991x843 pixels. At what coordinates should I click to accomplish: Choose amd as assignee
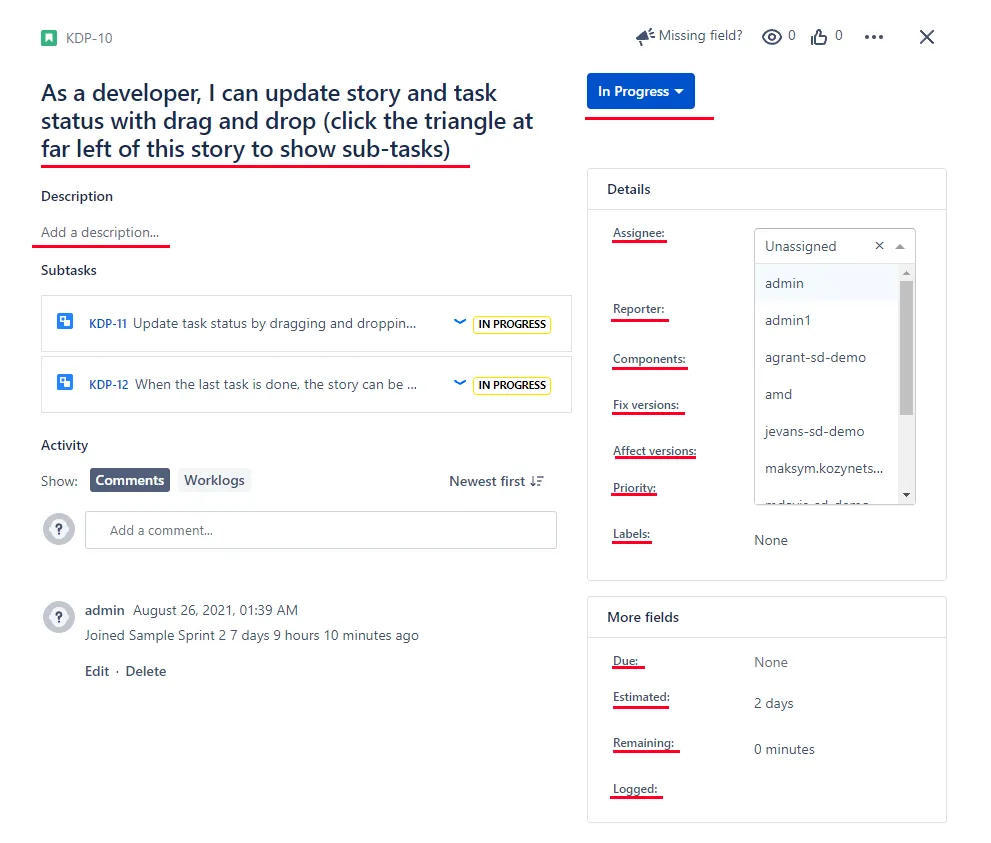[x=827, y=394]
